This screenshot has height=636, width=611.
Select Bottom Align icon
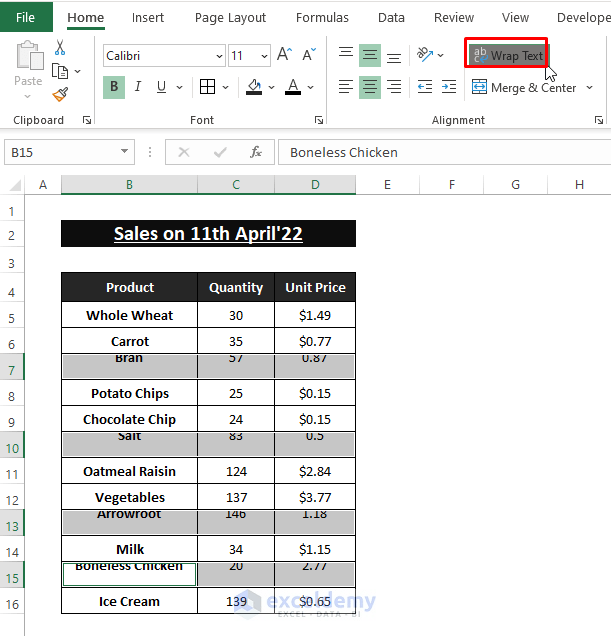(394, 56)
